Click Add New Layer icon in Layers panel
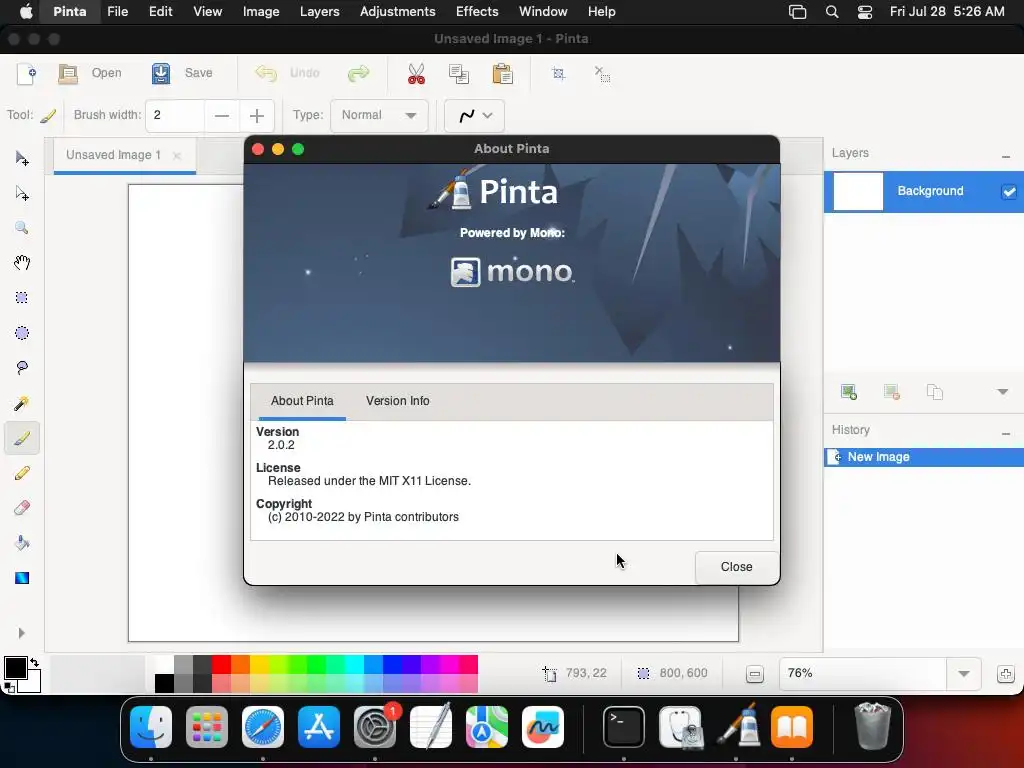 coord(849,392)
